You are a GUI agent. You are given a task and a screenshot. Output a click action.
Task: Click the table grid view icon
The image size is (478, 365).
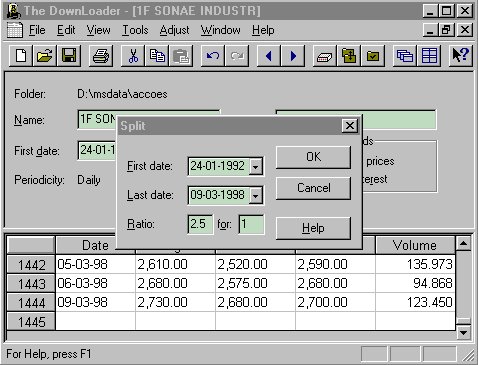tap(429, 56)
